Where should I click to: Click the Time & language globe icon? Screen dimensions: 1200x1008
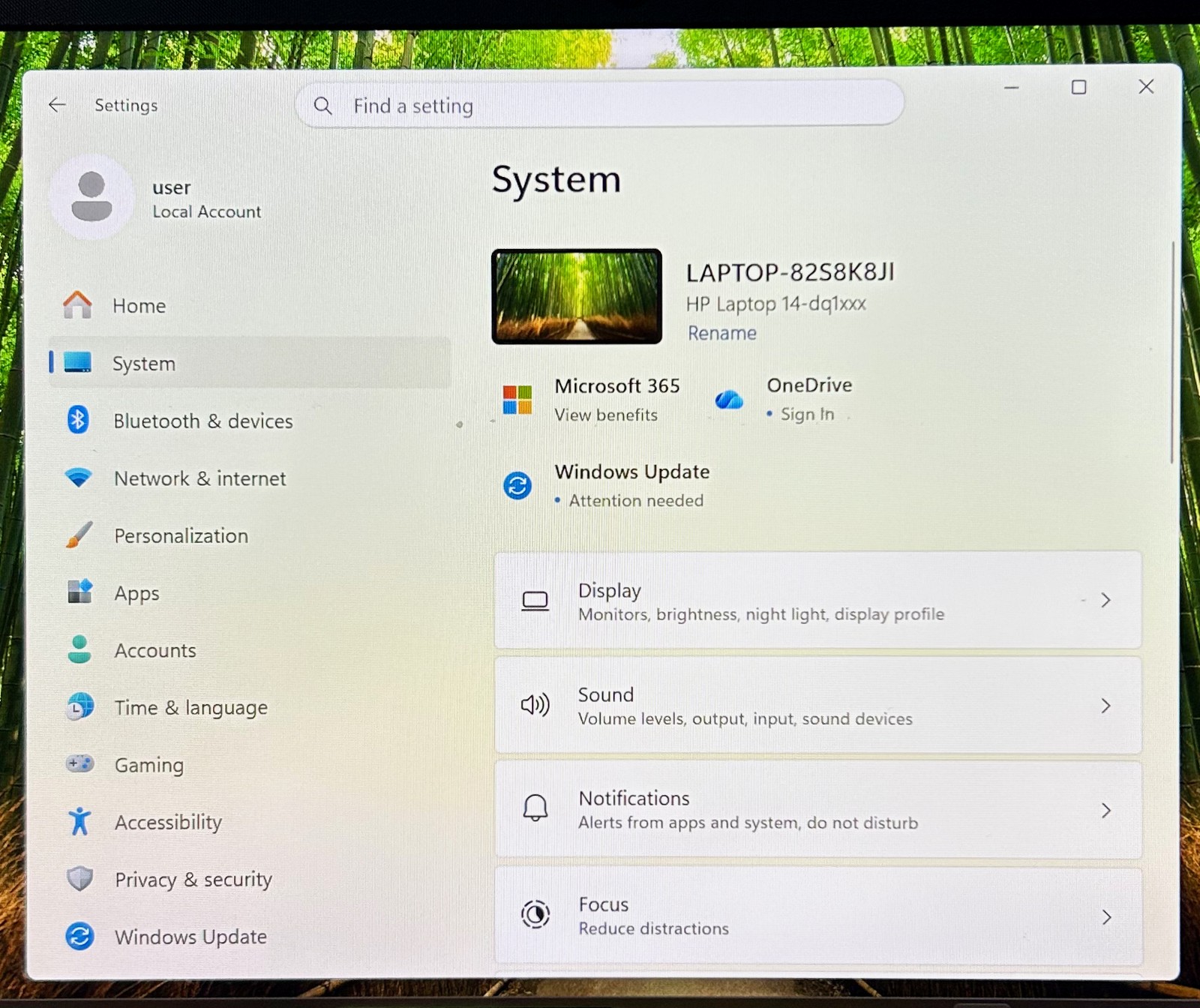(80, 706)
